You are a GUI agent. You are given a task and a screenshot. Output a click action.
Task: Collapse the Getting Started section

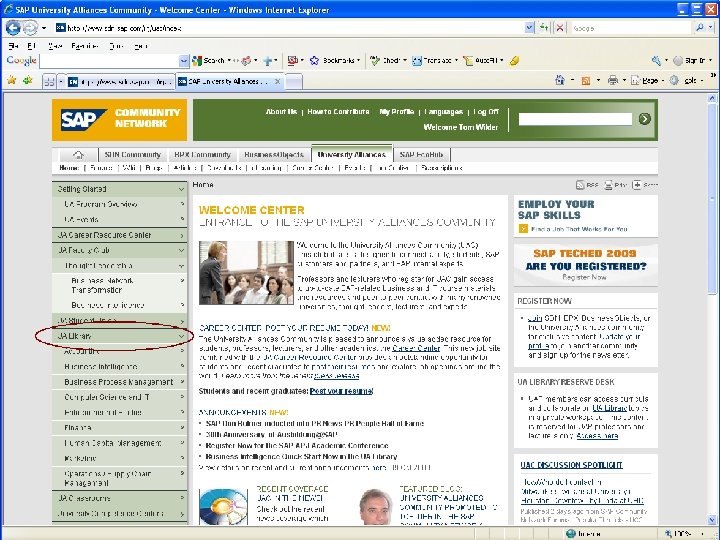(x=181, y=189)
